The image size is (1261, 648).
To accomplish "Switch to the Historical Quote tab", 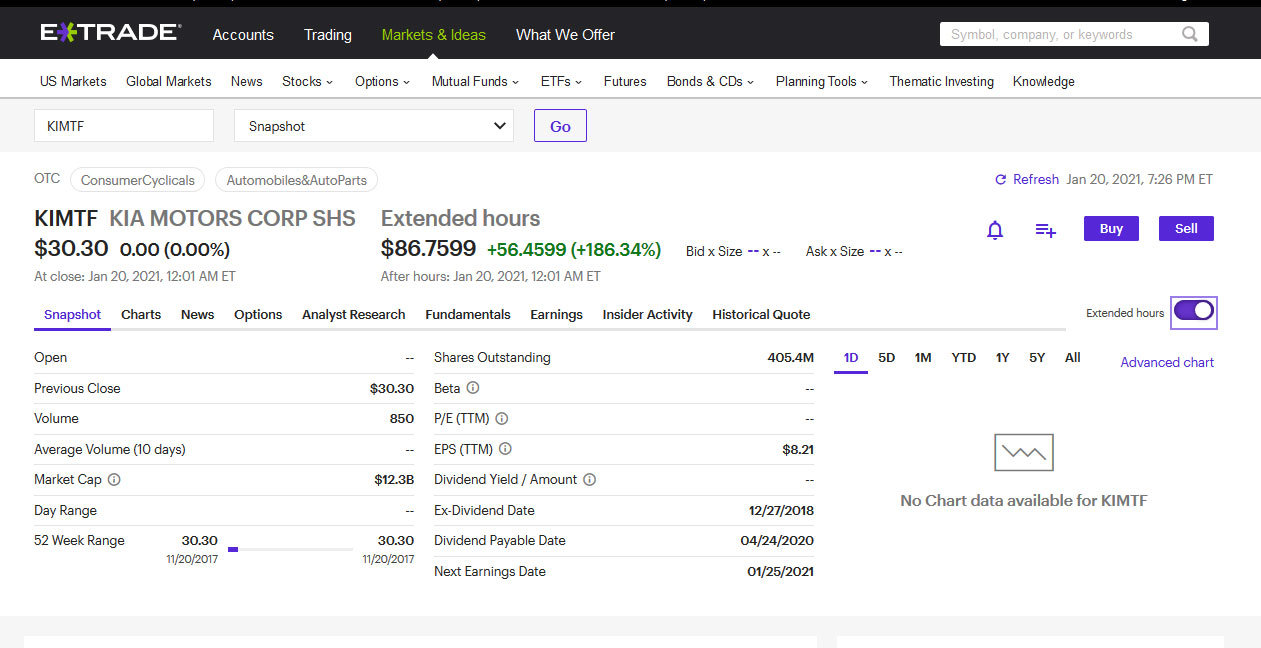I will tap(761, 314).
